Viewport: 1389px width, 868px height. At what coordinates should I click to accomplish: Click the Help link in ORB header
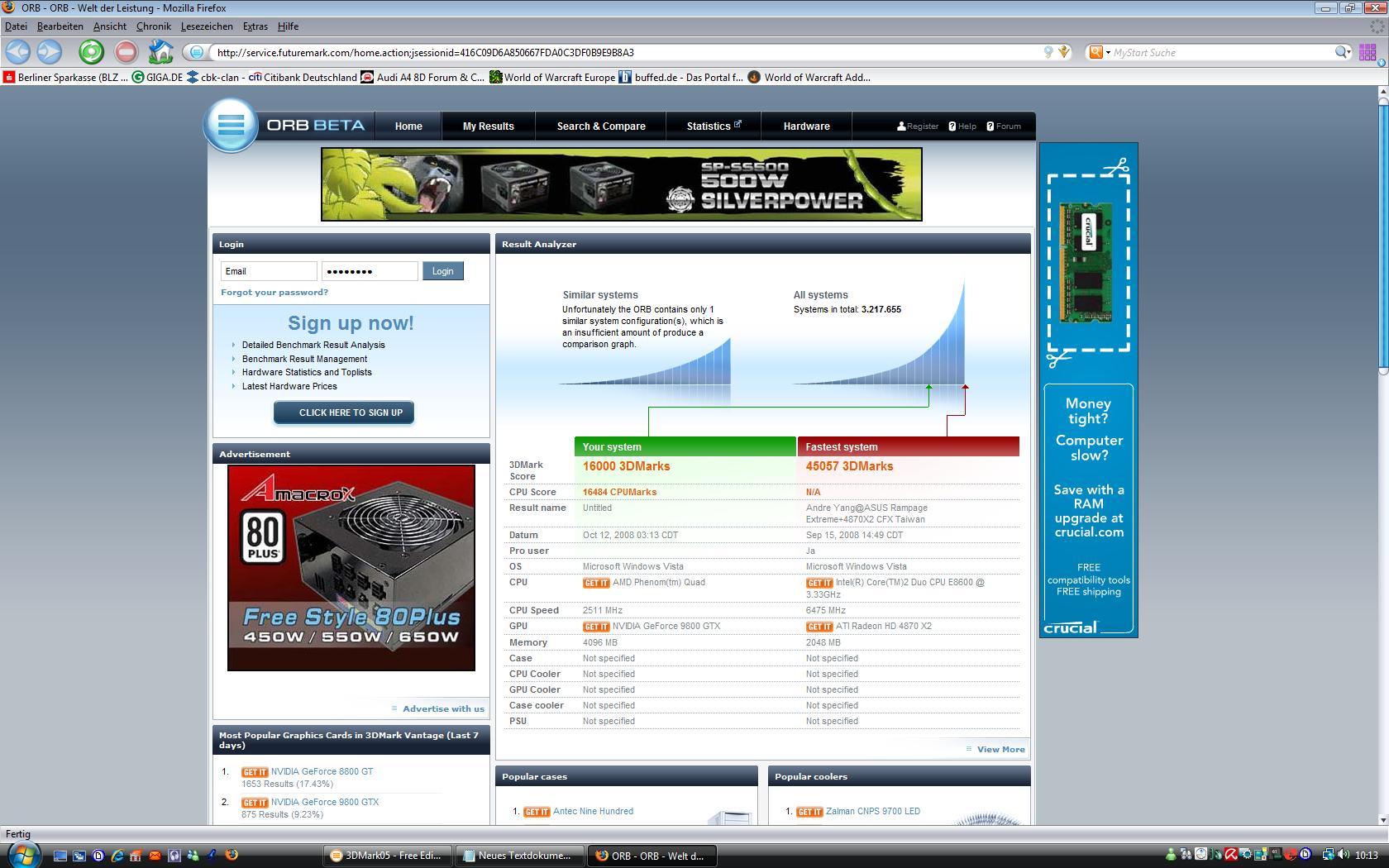pyautogui.click(x=962, y=126)
